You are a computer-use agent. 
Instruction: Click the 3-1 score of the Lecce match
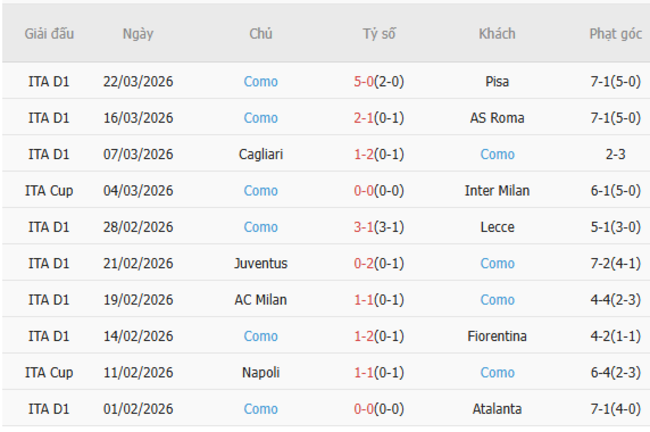364,227
